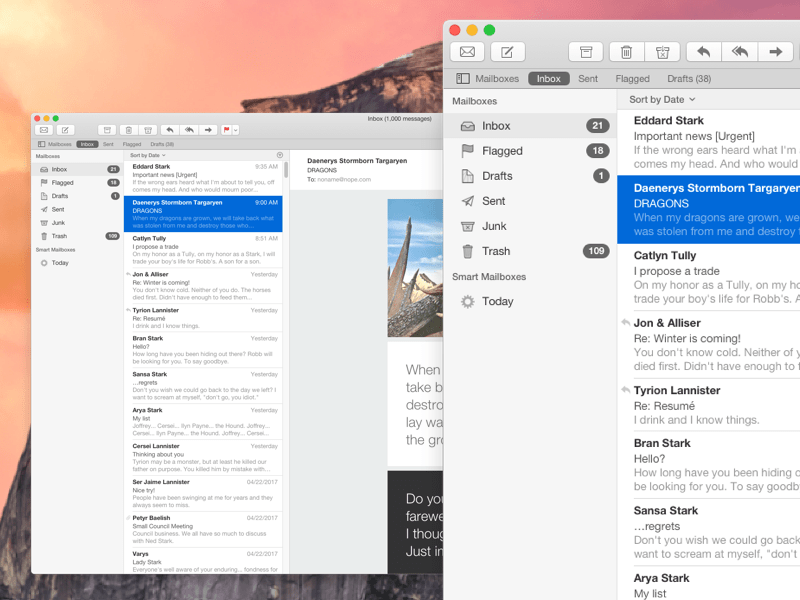The width and height of the screenshot is (800, 600).
Task: Delete the message via the Trash toolbar icon
Action: 625,51
